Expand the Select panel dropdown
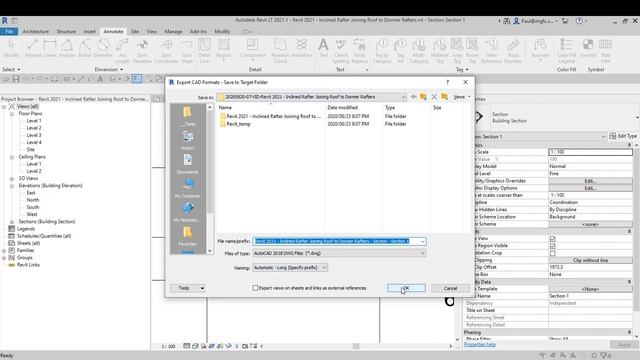Viewport: 640px width, 360px height. tap(11, 69)
